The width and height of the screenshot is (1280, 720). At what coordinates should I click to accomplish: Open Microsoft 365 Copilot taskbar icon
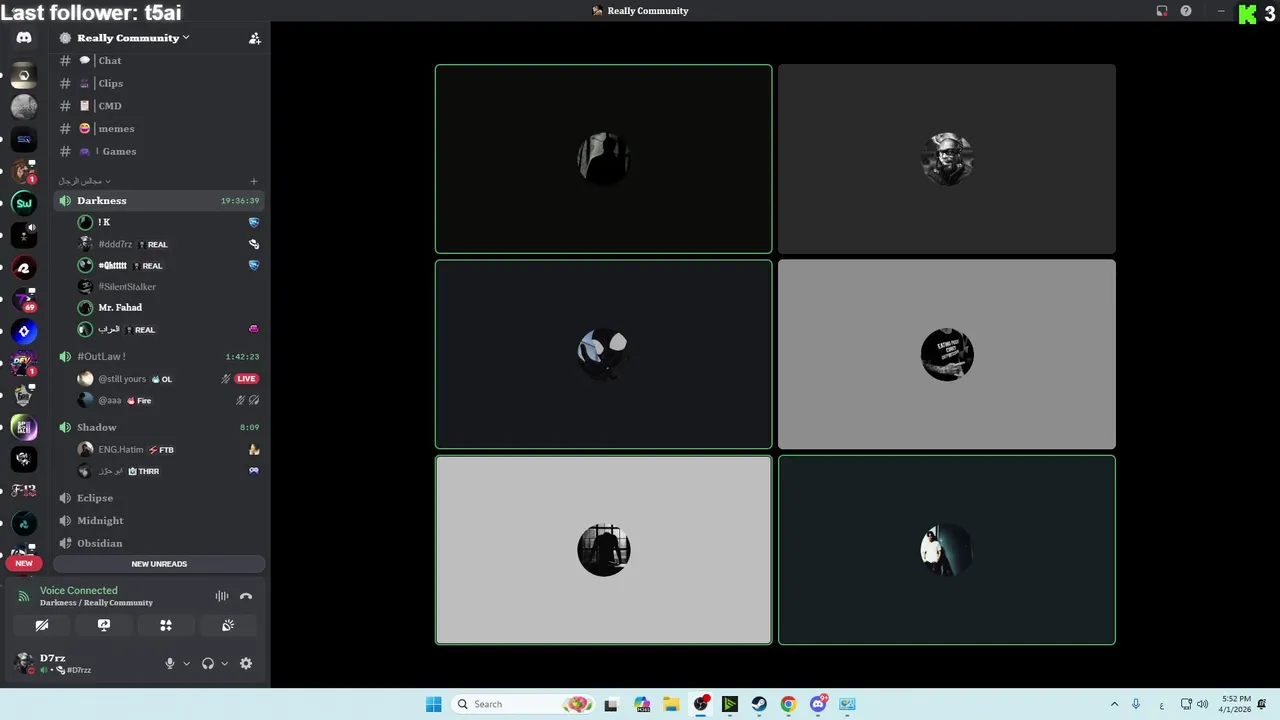click(x=642, y=704)
